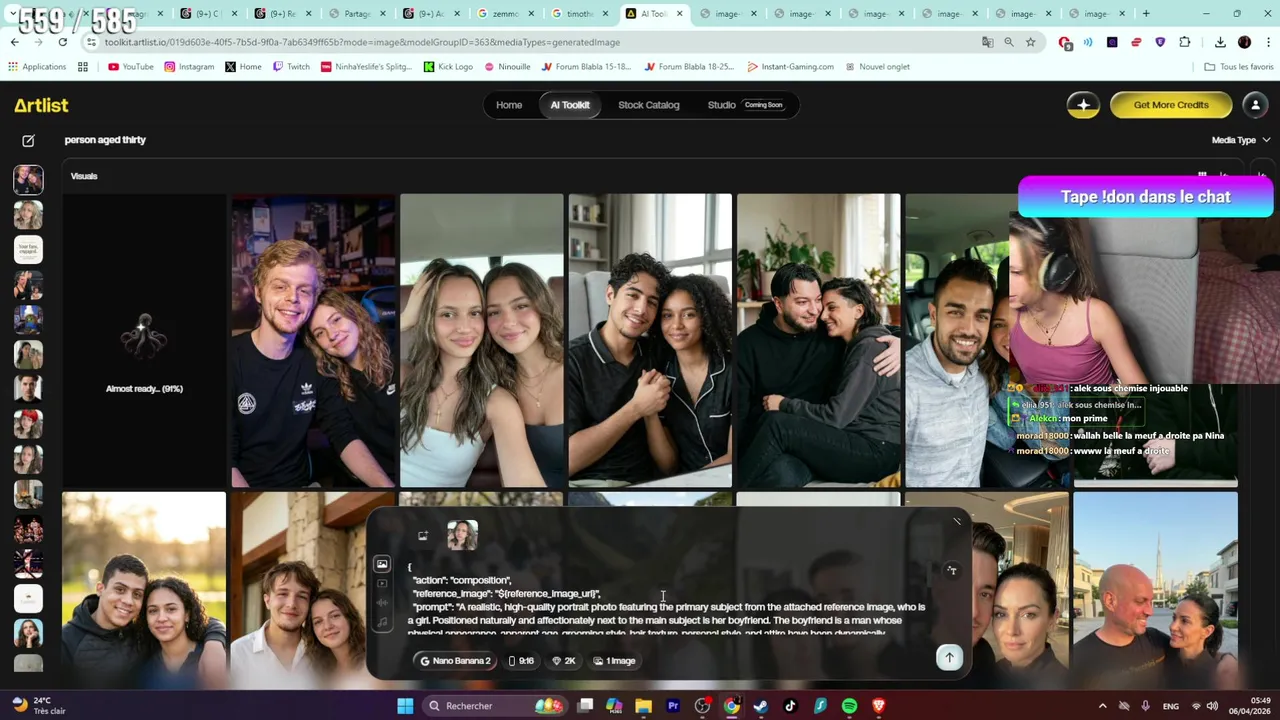1280x720 pixels.
Task: Reload the page
Action: pos(62,42)
